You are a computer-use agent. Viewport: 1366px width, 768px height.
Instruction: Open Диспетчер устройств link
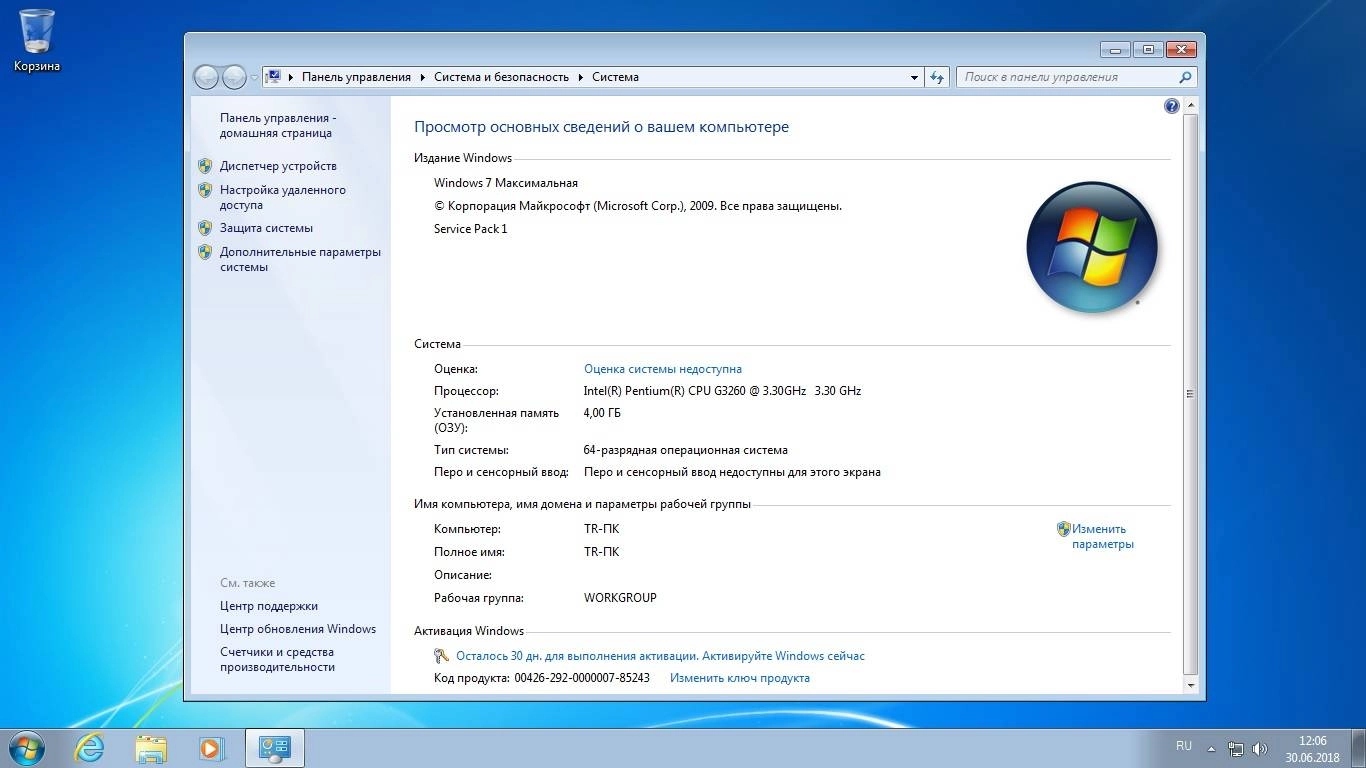[278, 166]
